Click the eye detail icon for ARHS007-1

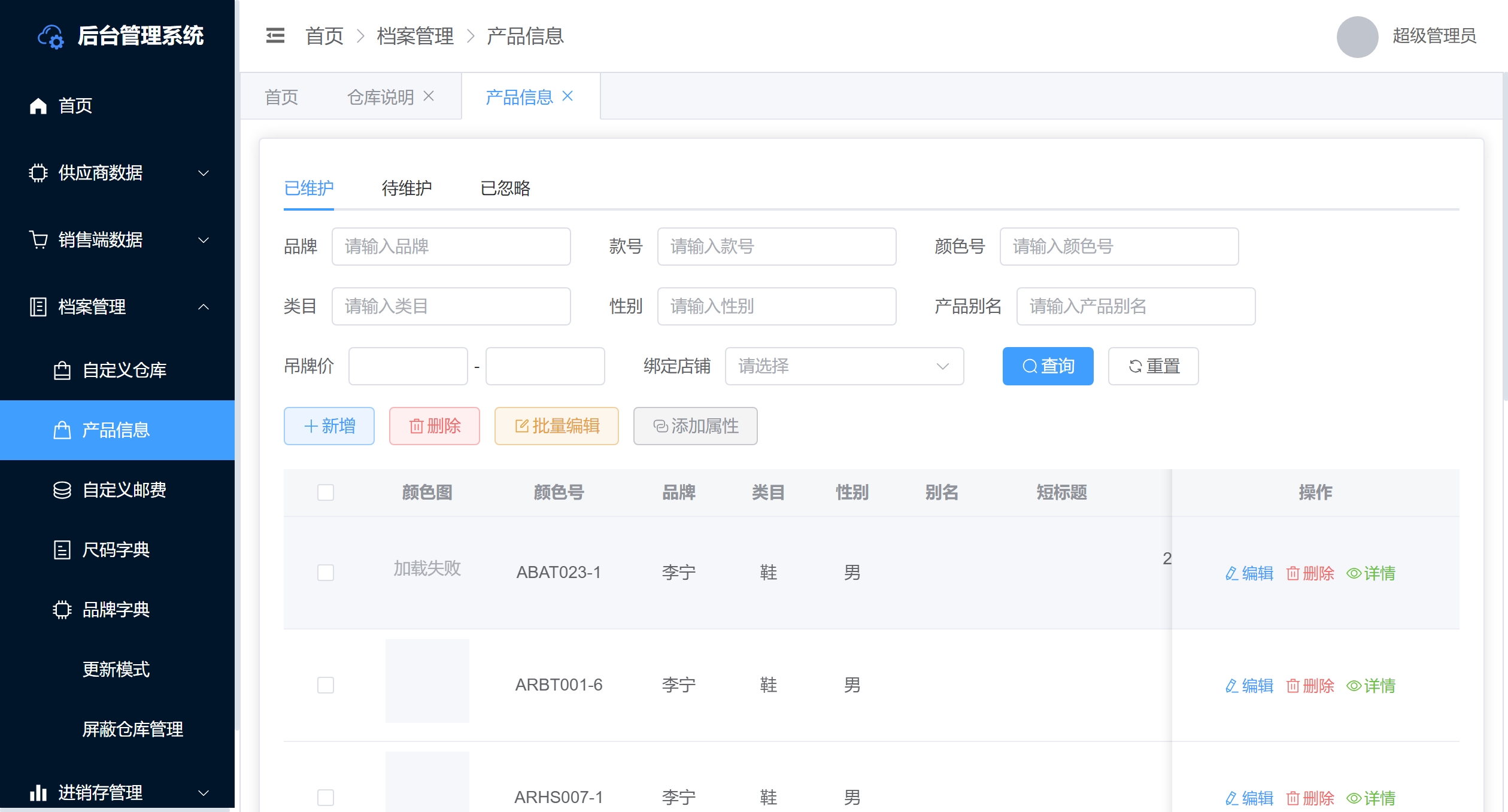(1354, 798)
